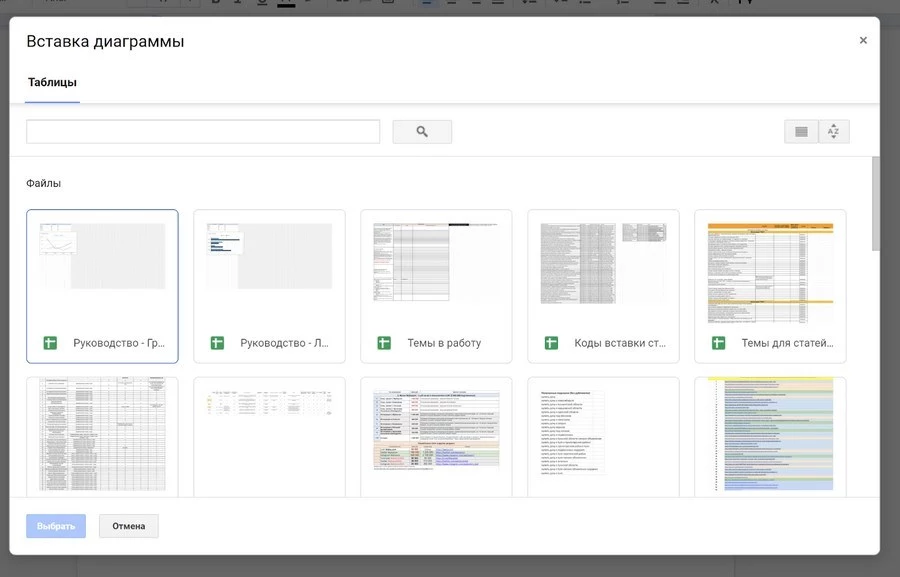
Task: Click the 'Темы в работу' file name
Action: click(x=444, y=343)
